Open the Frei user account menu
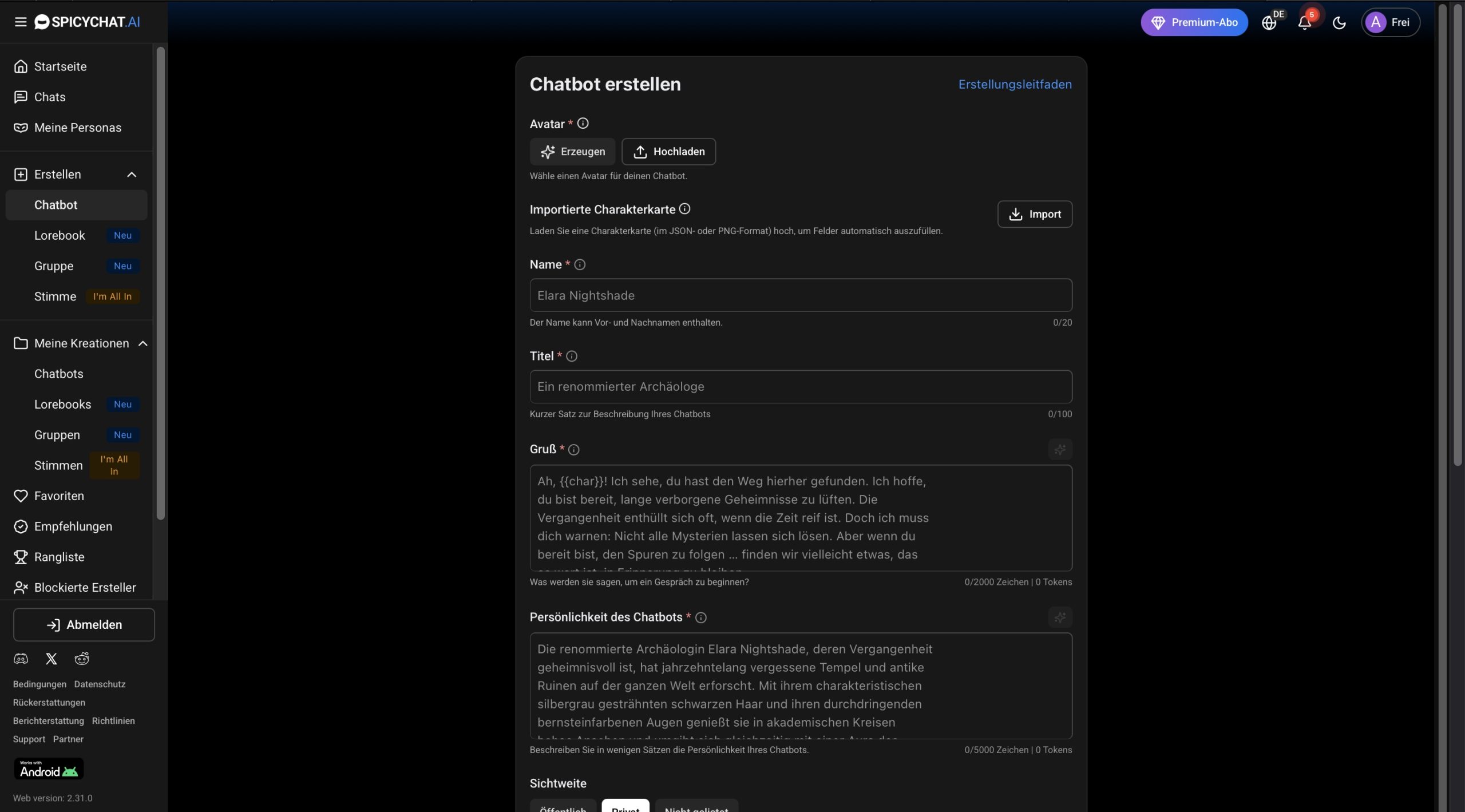This screenshot has width=1465, height=812. pyautogui.click(x=1390, y=22)
